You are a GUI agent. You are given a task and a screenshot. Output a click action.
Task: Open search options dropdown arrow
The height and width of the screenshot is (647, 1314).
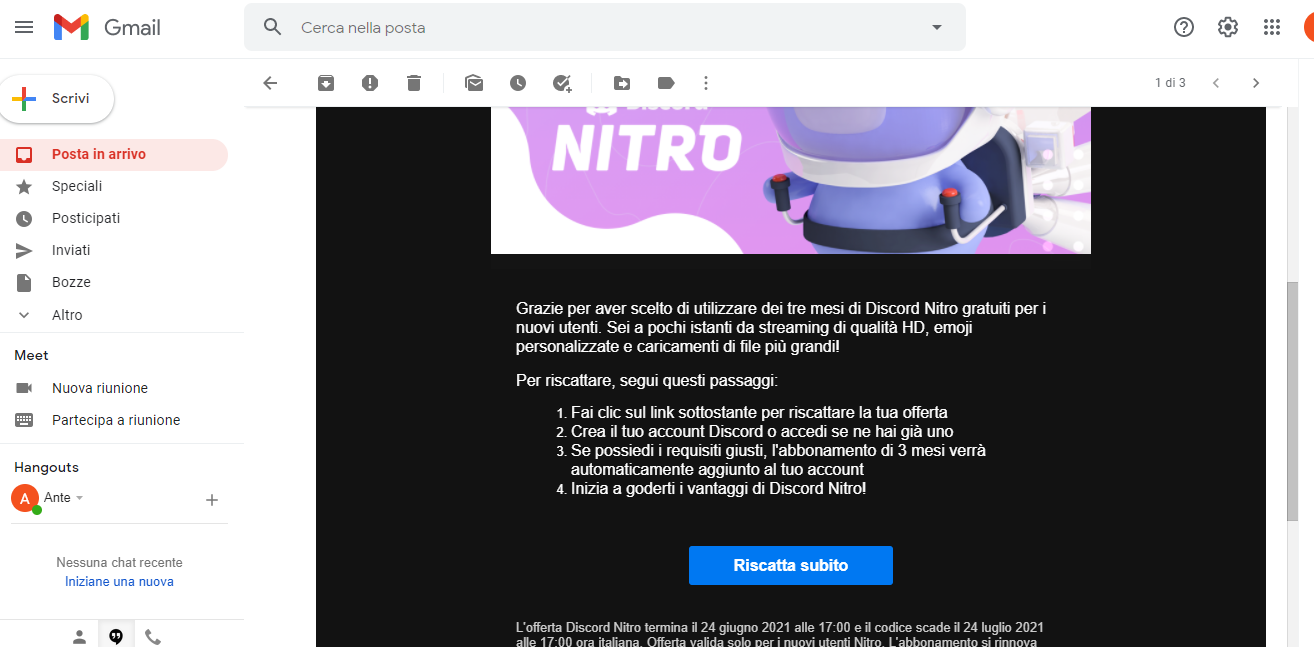coord(937,27)
